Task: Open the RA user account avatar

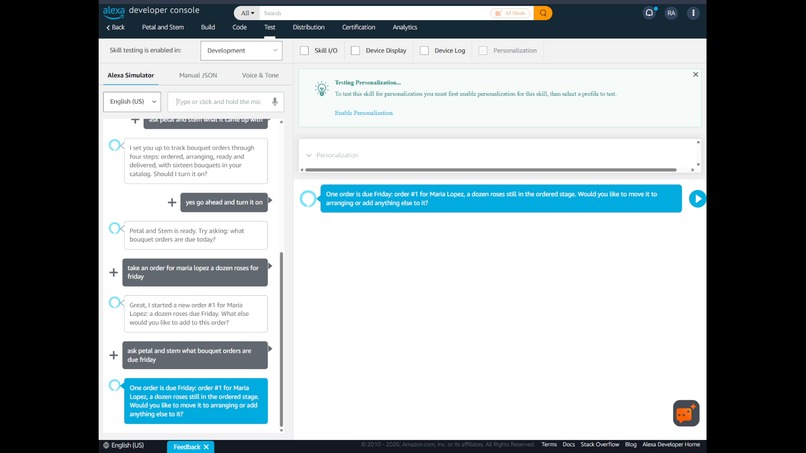Action: (671, 13)
